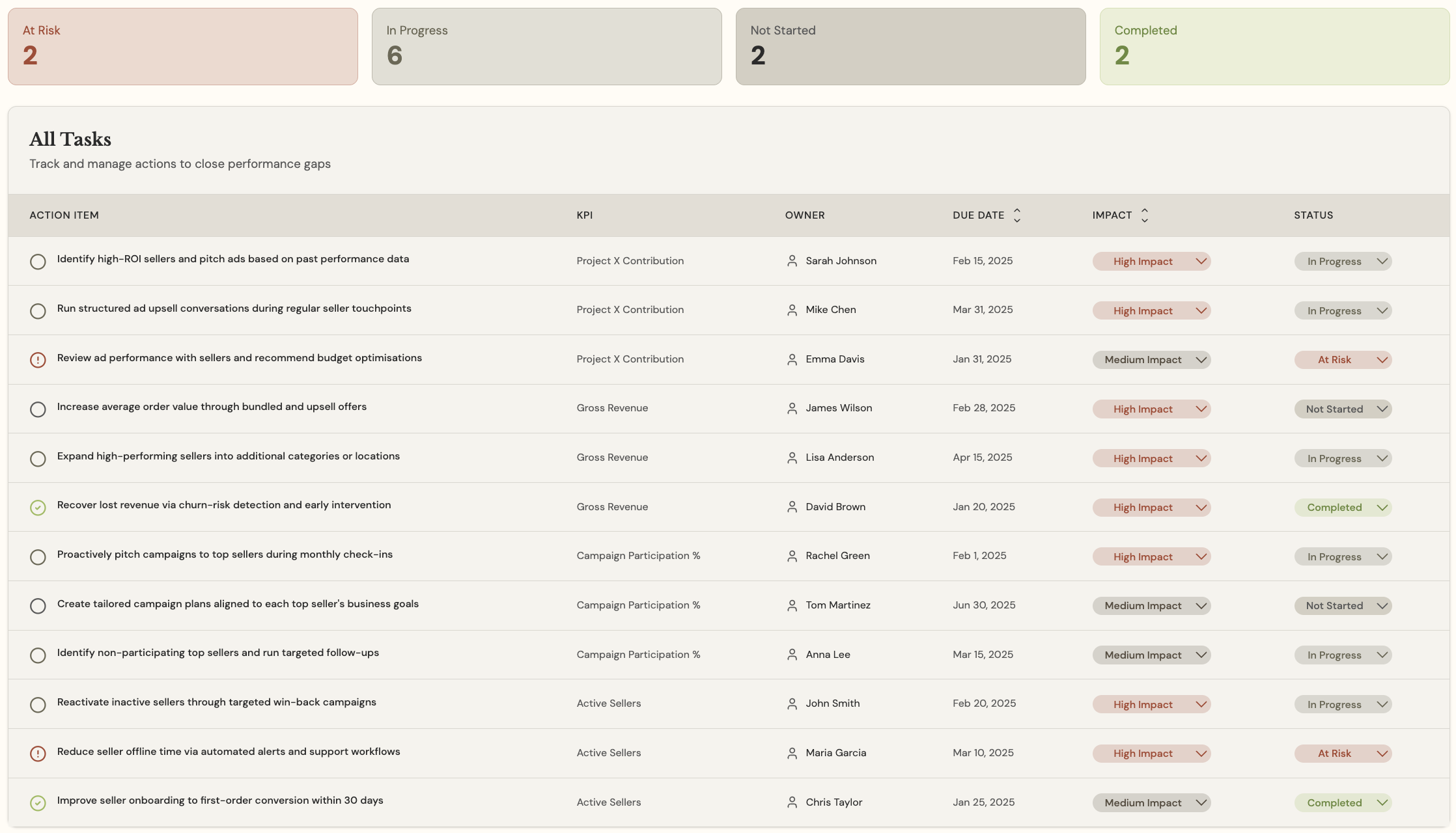
Task: Click the green checkmark on Improve seller onboarding row
Action: point(38,802)
